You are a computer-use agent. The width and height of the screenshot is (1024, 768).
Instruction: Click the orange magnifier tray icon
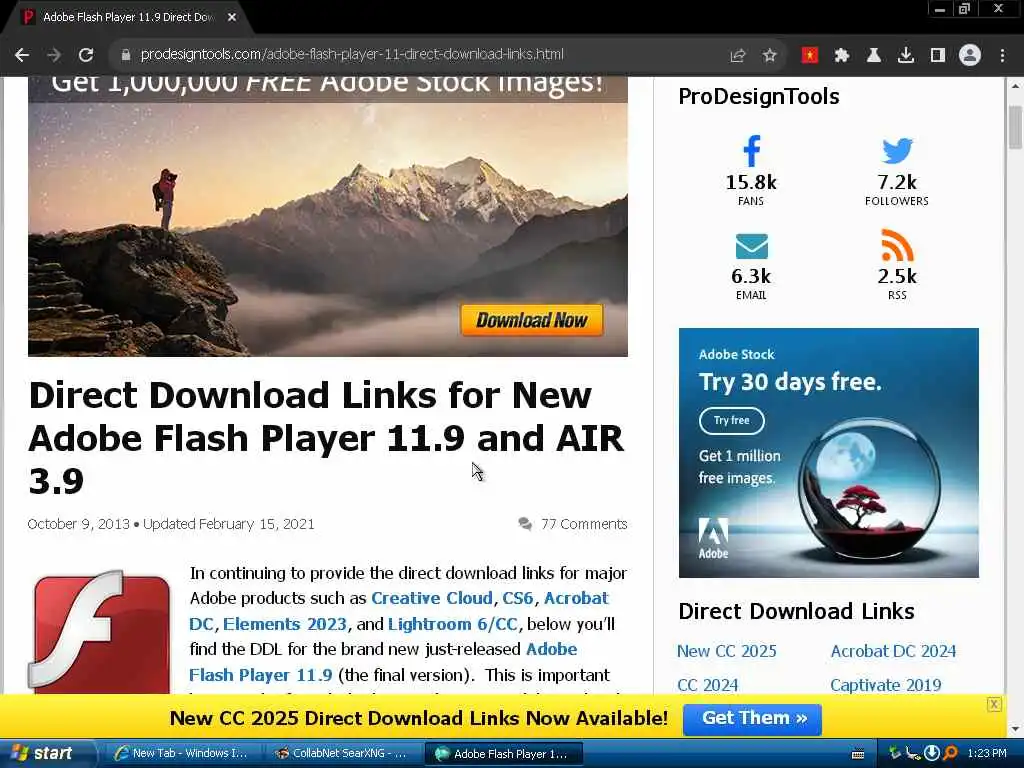point(950,754)
